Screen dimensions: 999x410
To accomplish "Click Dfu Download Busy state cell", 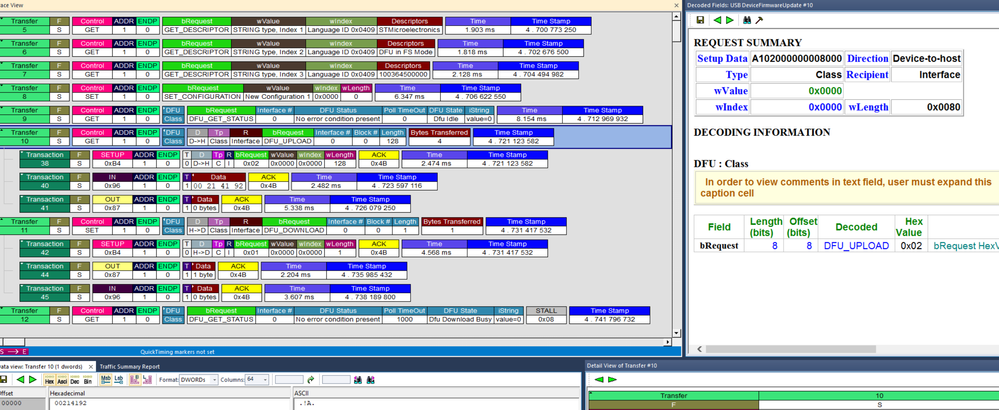I will (x=459, y=320).
